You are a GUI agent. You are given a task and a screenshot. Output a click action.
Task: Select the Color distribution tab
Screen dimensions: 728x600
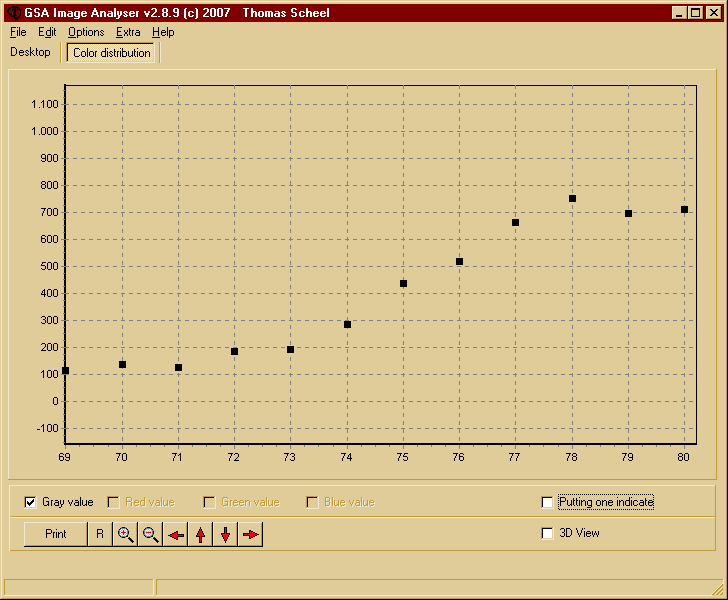111,52
